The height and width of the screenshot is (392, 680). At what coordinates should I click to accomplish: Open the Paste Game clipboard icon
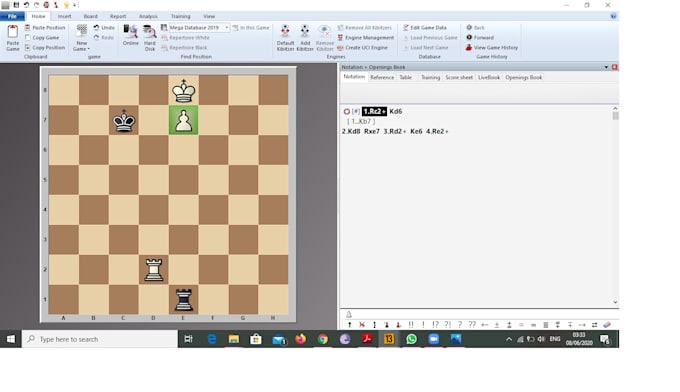coord(13,38)
